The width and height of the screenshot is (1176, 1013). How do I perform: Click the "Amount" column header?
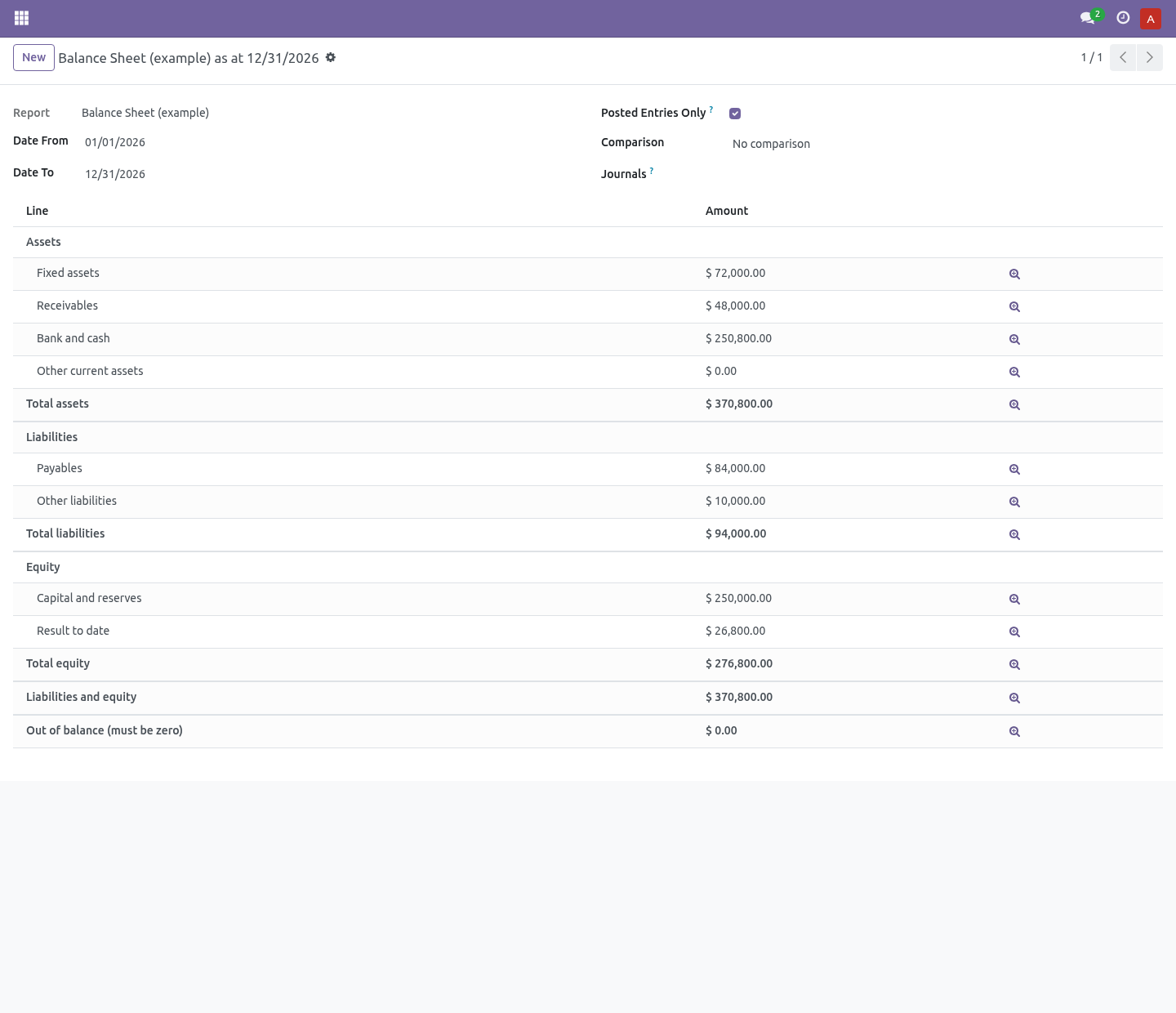(x=727, y=211)
